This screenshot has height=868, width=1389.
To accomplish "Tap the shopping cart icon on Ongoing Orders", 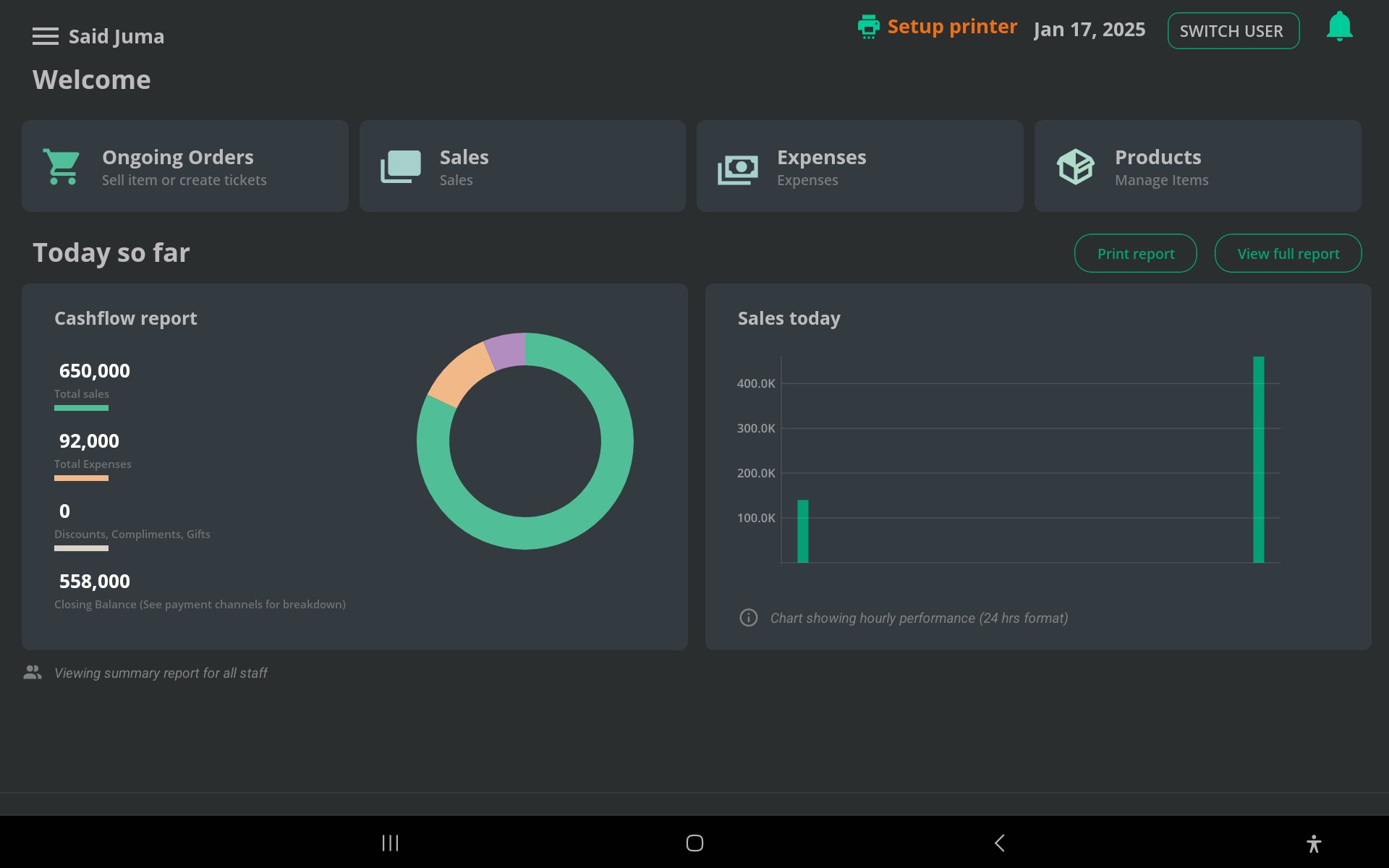I will 61,166.
